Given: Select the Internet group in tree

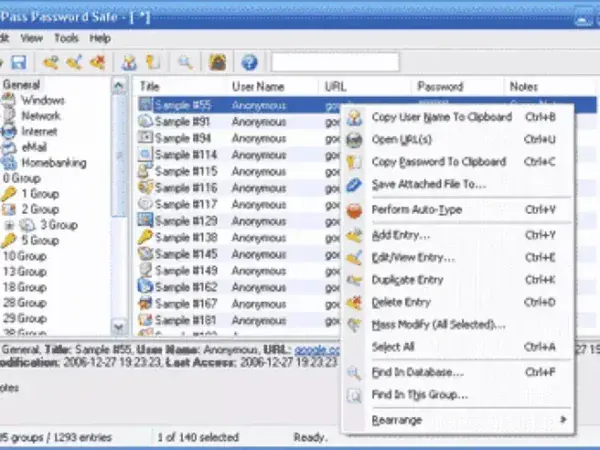Looking at the screenshot, I should click(x=39, y=131).
